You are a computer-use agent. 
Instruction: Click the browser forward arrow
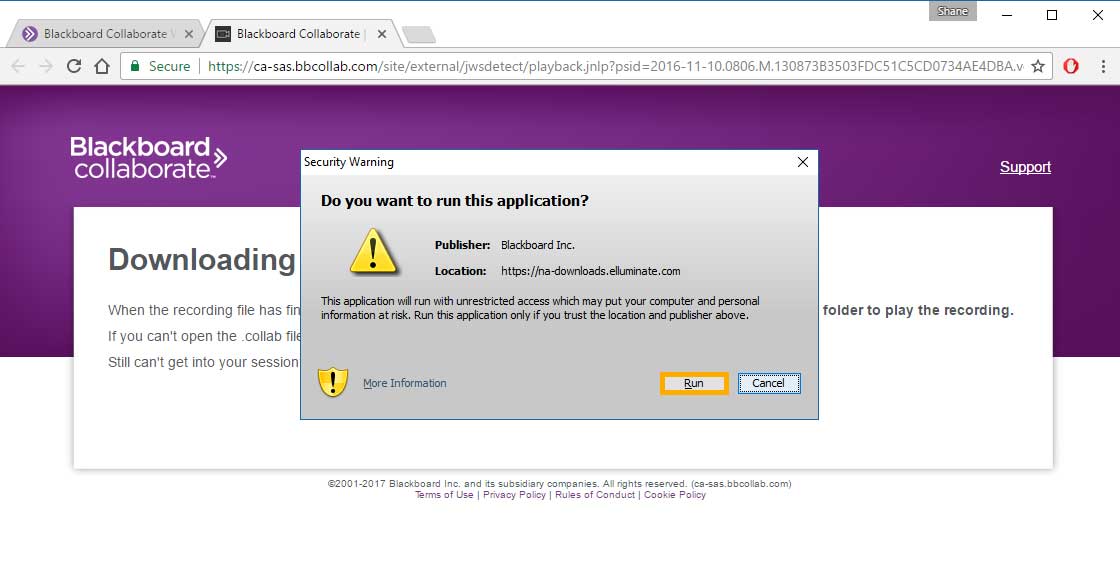point(46,66)
